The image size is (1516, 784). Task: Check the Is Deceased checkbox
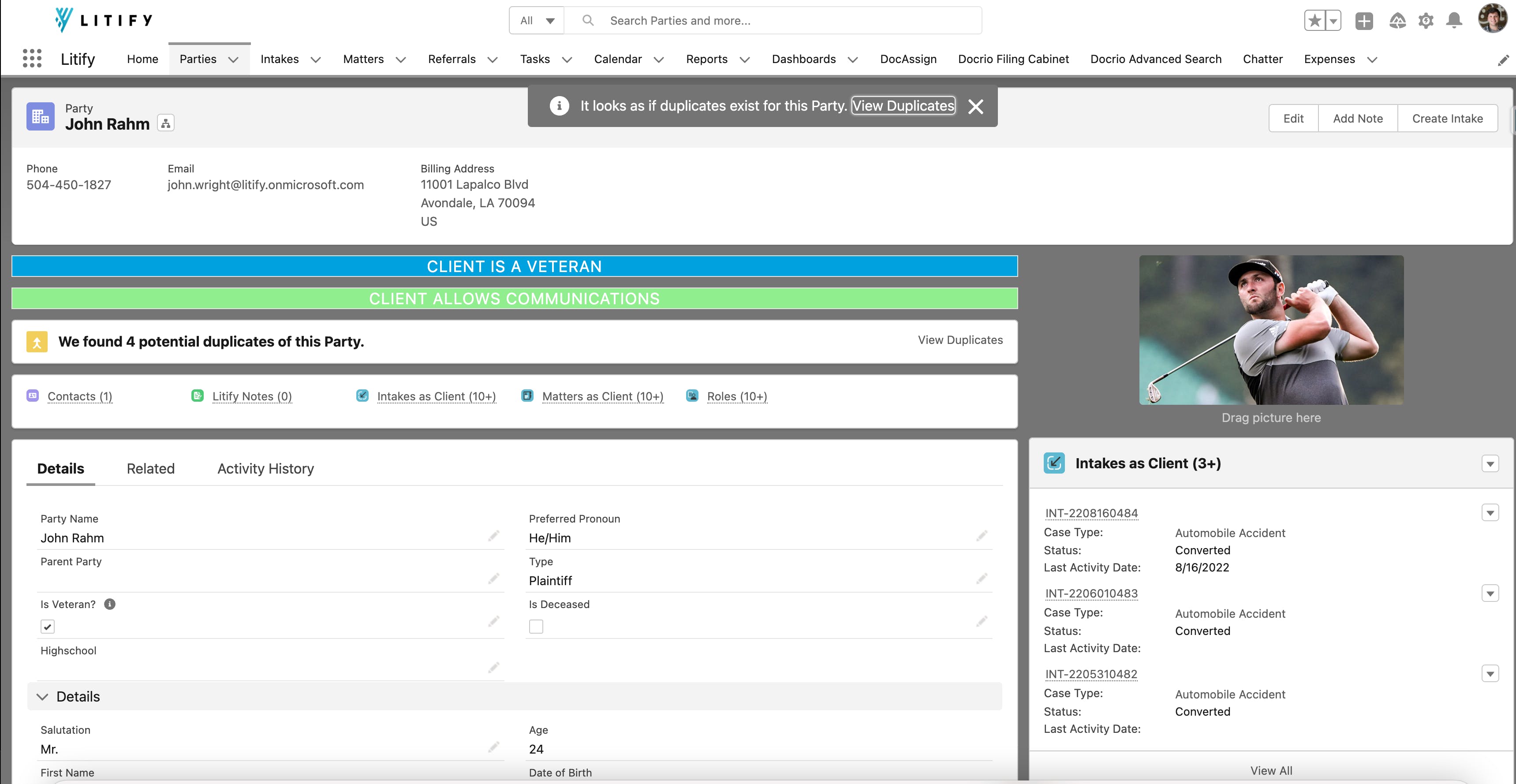[x=536, y=627]
